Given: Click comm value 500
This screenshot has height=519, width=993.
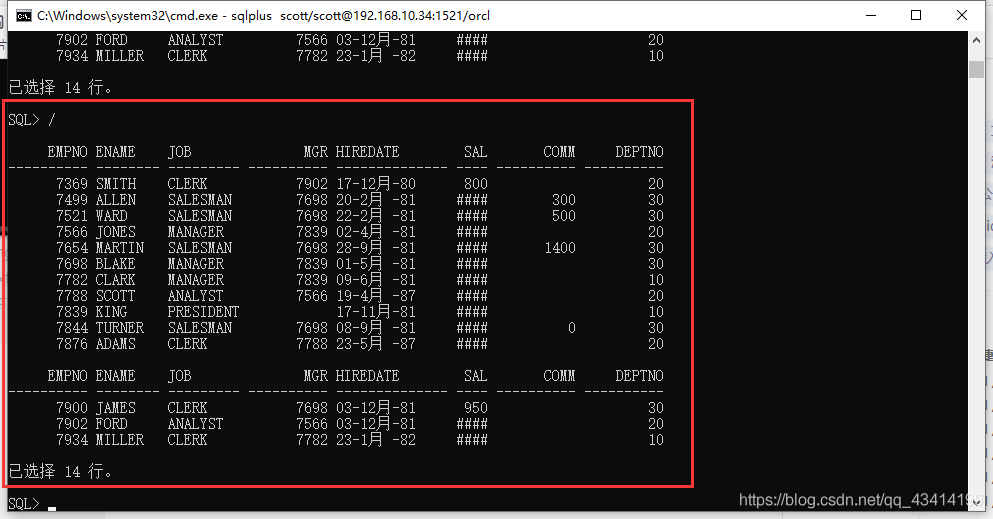Looking at the screenshot, I should (564, 216).
